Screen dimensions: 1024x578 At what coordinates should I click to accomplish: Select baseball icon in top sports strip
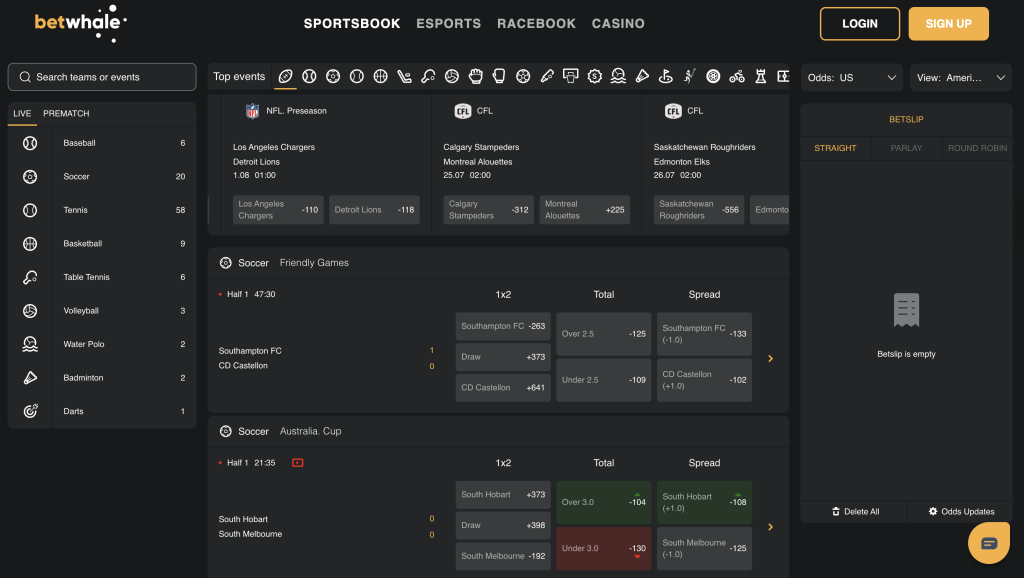point(310,76)
